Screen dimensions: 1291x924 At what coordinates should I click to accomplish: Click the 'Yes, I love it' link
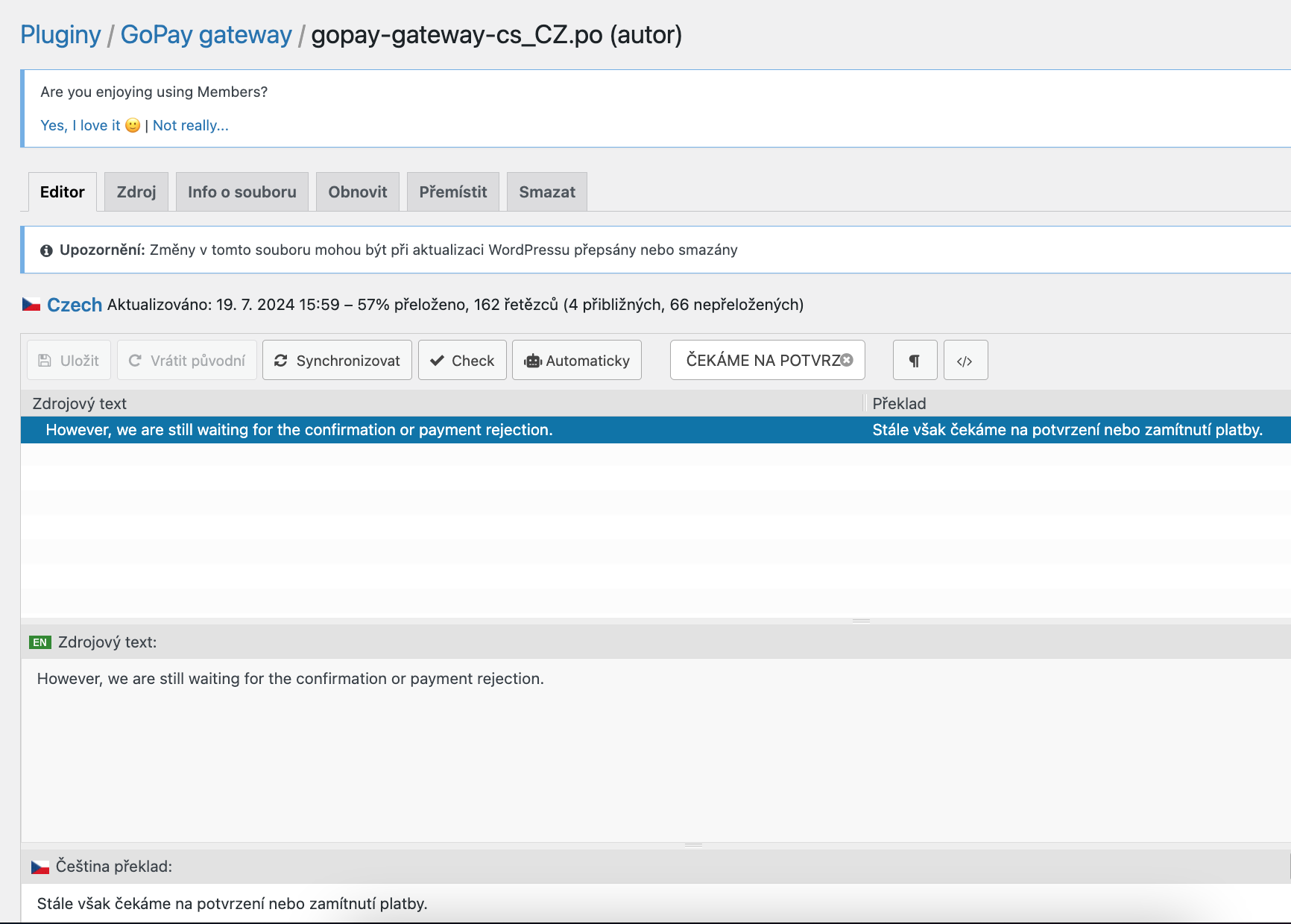coord(90,125)
